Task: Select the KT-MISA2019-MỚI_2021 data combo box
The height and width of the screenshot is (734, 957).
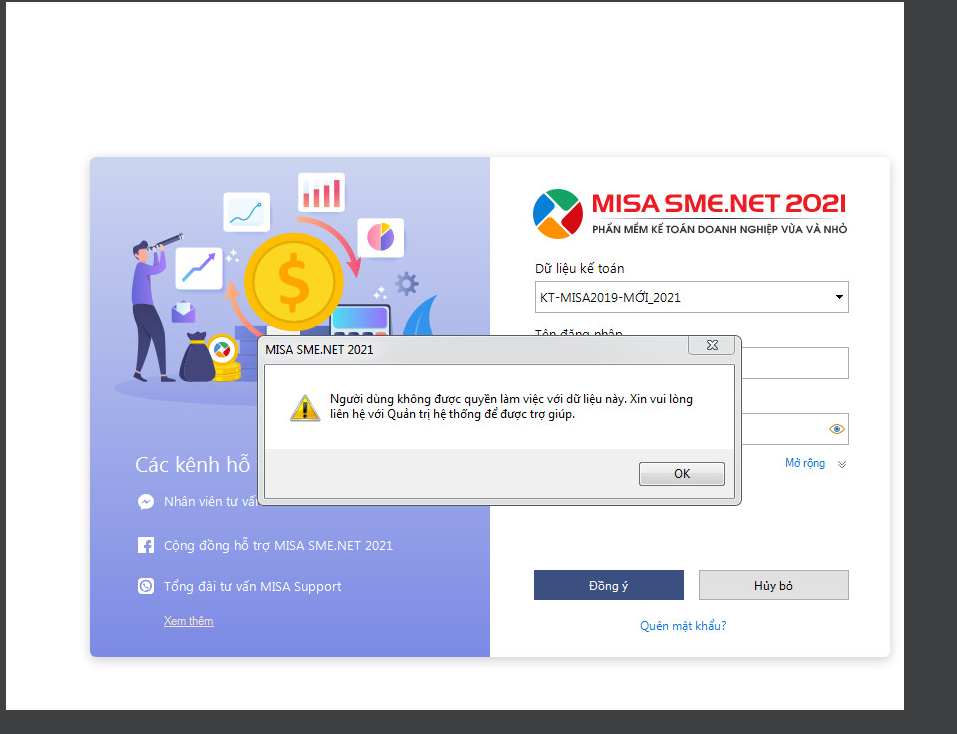Action: (692, 297)
